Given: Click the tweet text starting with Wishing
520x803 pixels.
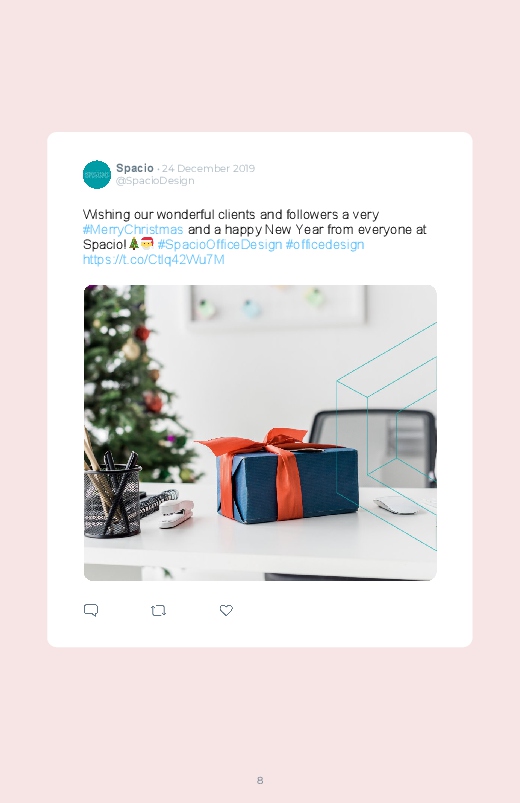Looking at the screenshot, I should pyautogui.click(x=255, y=237).
